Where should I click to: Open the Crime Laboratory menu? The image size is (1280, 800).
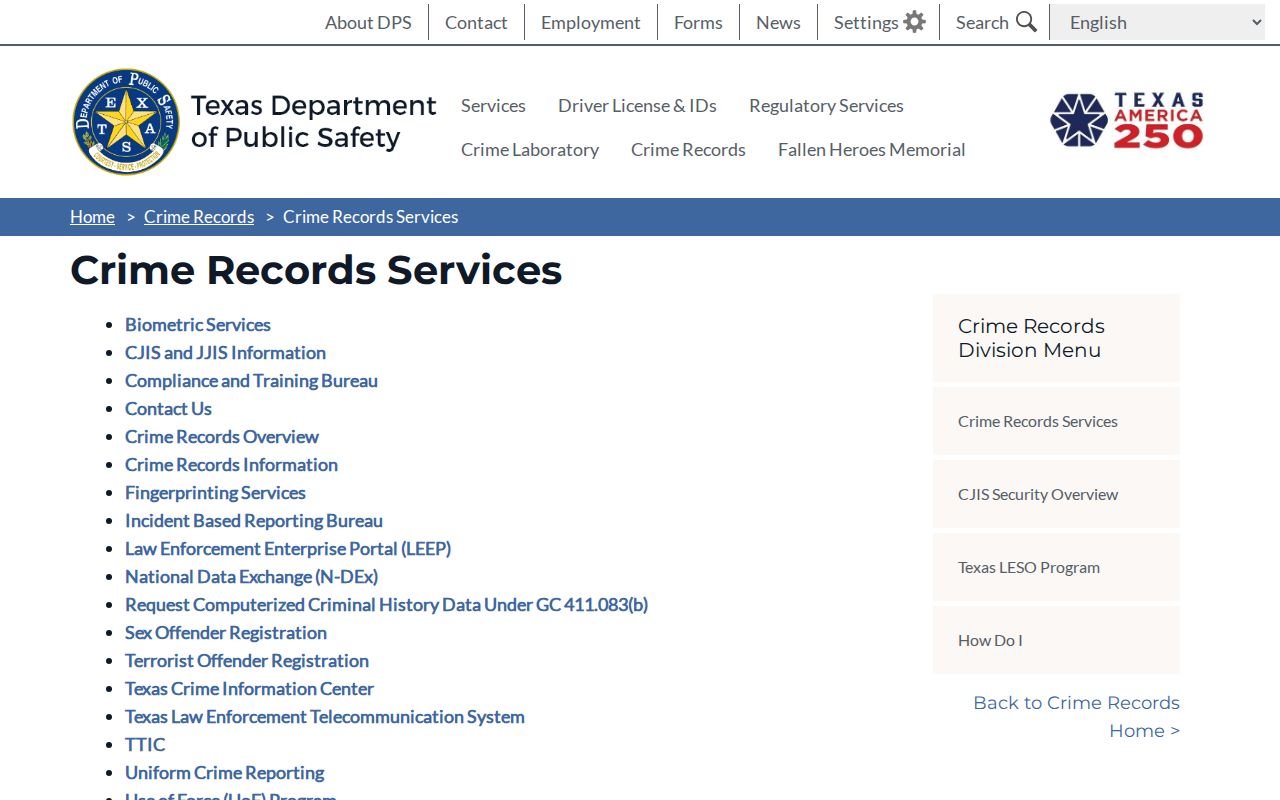point(530,149)
